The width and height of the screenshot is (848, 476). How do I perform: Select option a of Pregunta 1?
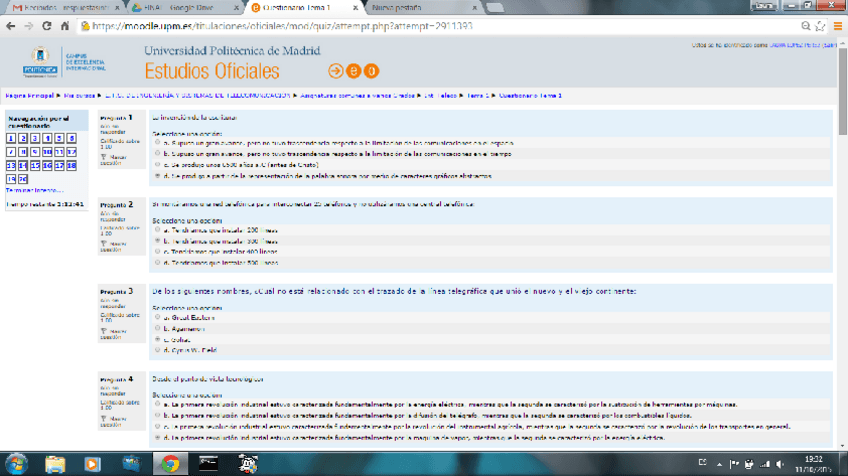point(158,143)
